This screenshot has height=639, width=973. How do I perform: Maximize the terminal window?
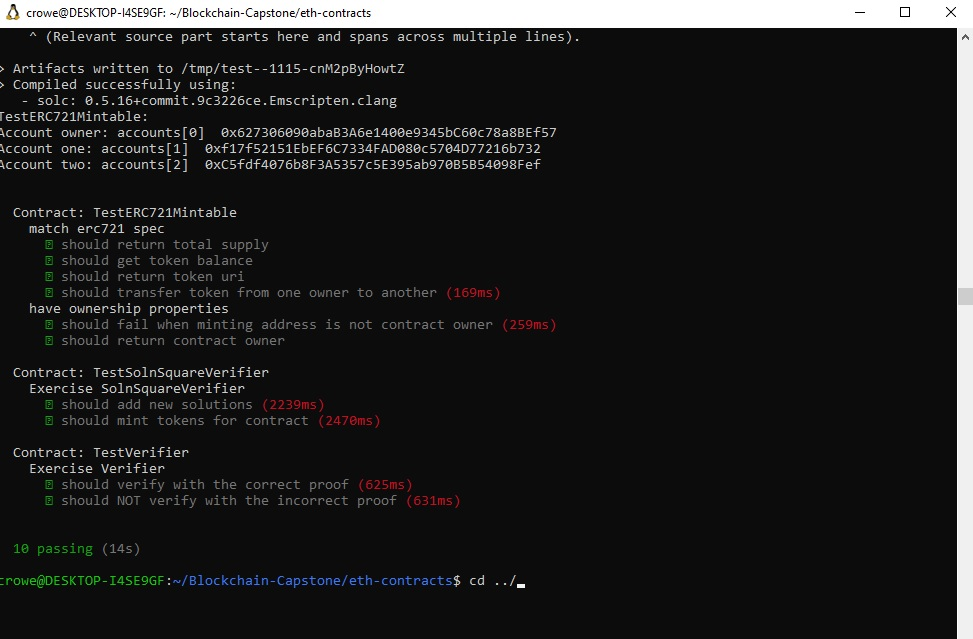(905, 12)
